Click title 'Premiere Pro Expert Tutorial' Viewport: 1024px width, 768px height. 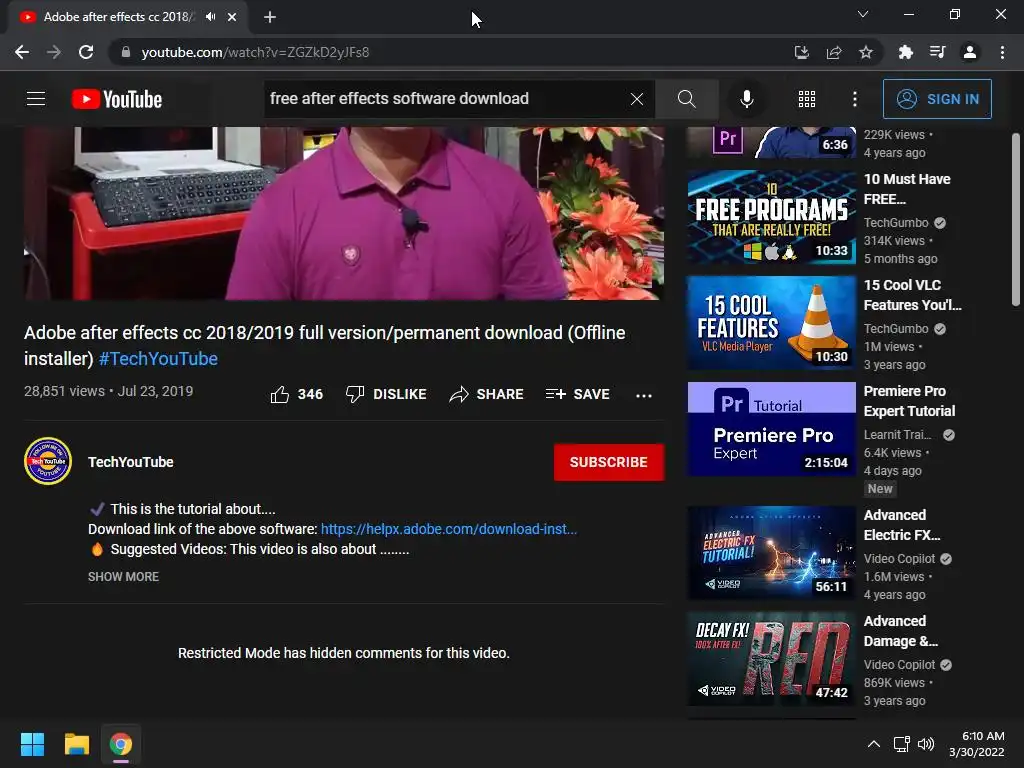click(x=909, y=401)
